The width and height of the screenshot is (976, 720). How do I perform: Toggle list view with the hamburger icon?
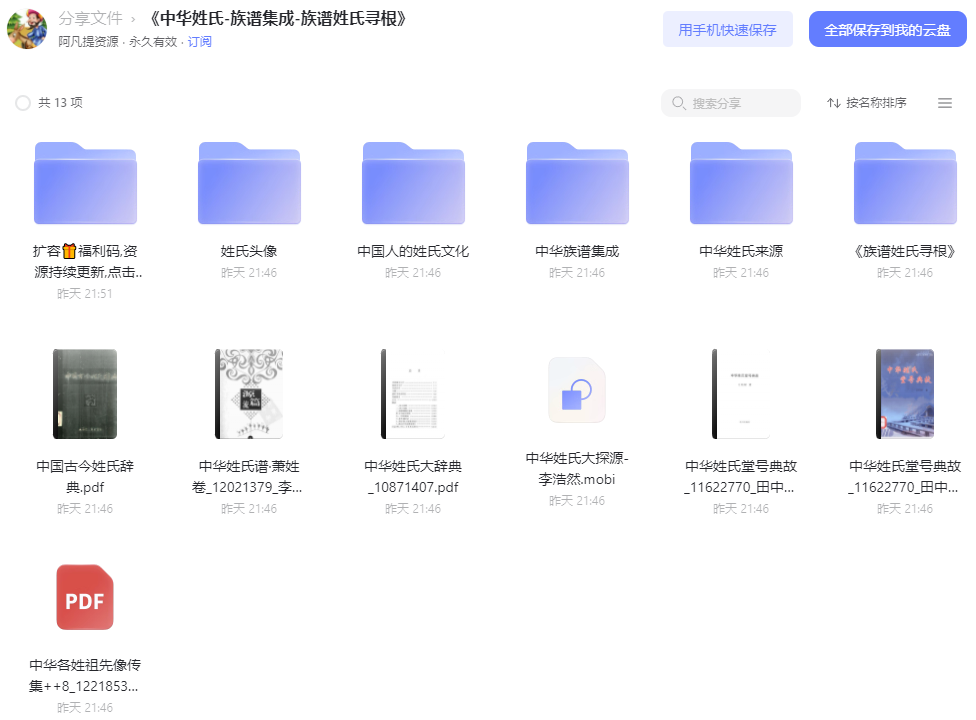click(945, 103)
